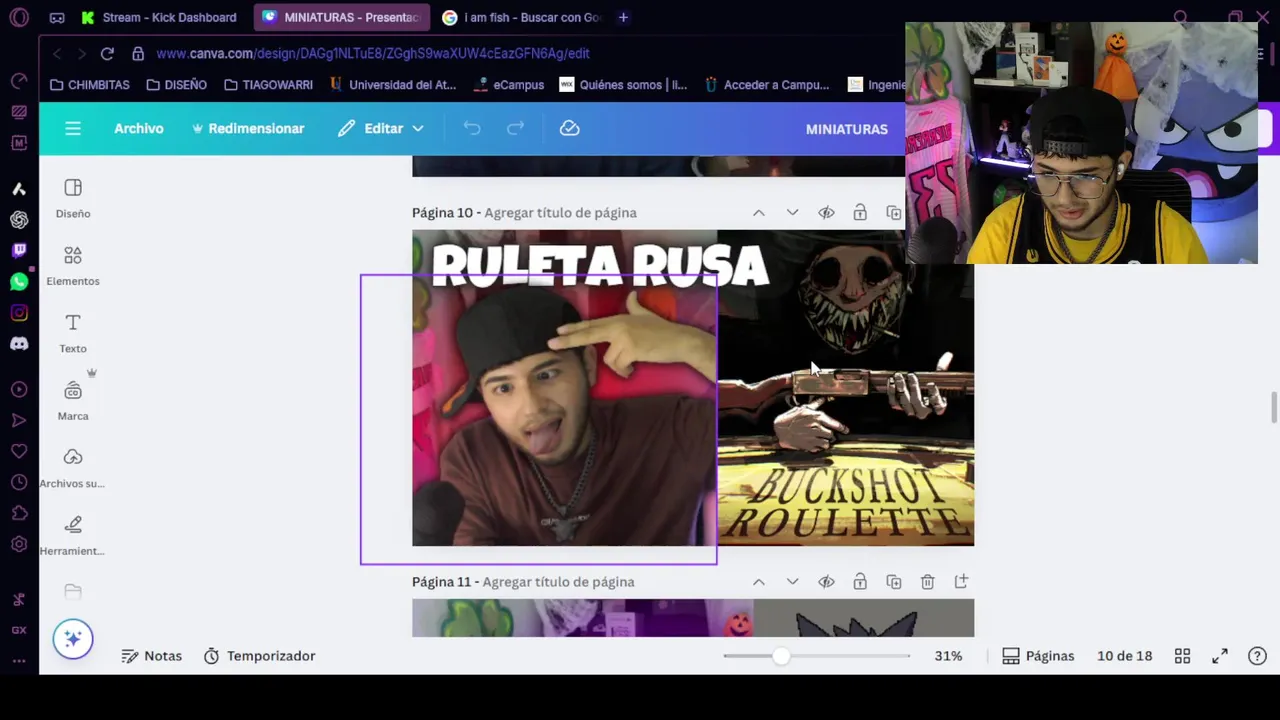
Task: Select the RULETA RUSA title text
Action: pyautogui.click(x=600, y=266)
